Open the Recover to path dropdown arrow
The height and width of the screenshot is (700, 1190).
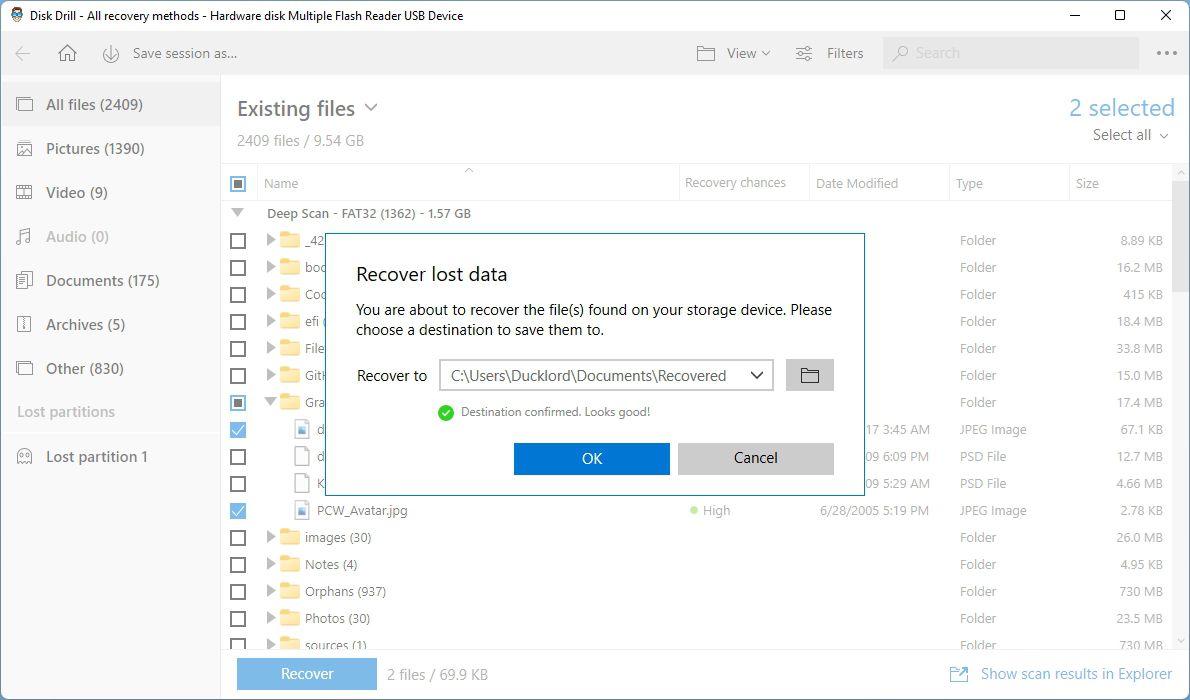(x=757, y=375)
